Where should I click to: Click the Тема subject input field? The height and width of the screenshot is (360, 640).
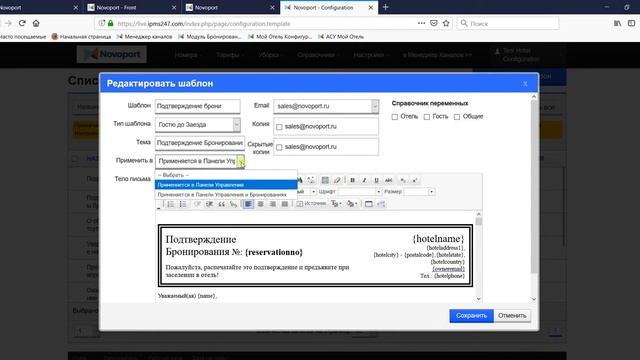pos(200,143)
